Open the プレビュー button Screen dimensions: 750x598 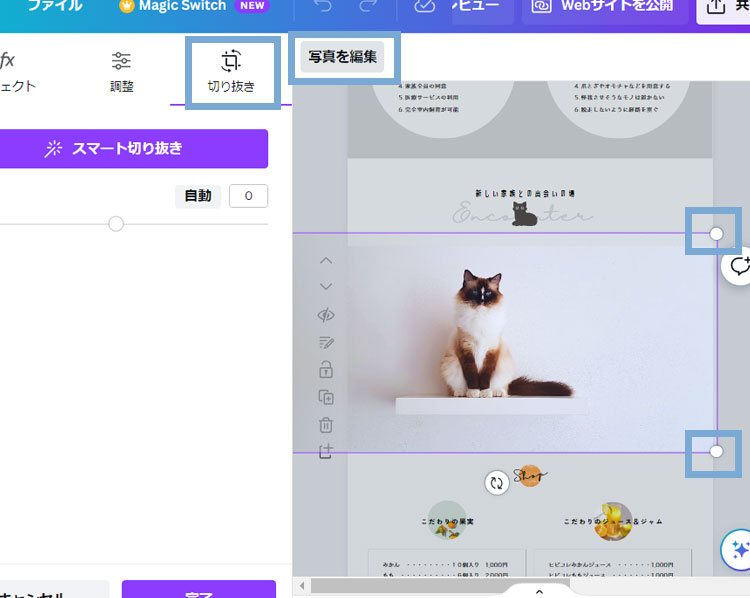tap(483, 9)
